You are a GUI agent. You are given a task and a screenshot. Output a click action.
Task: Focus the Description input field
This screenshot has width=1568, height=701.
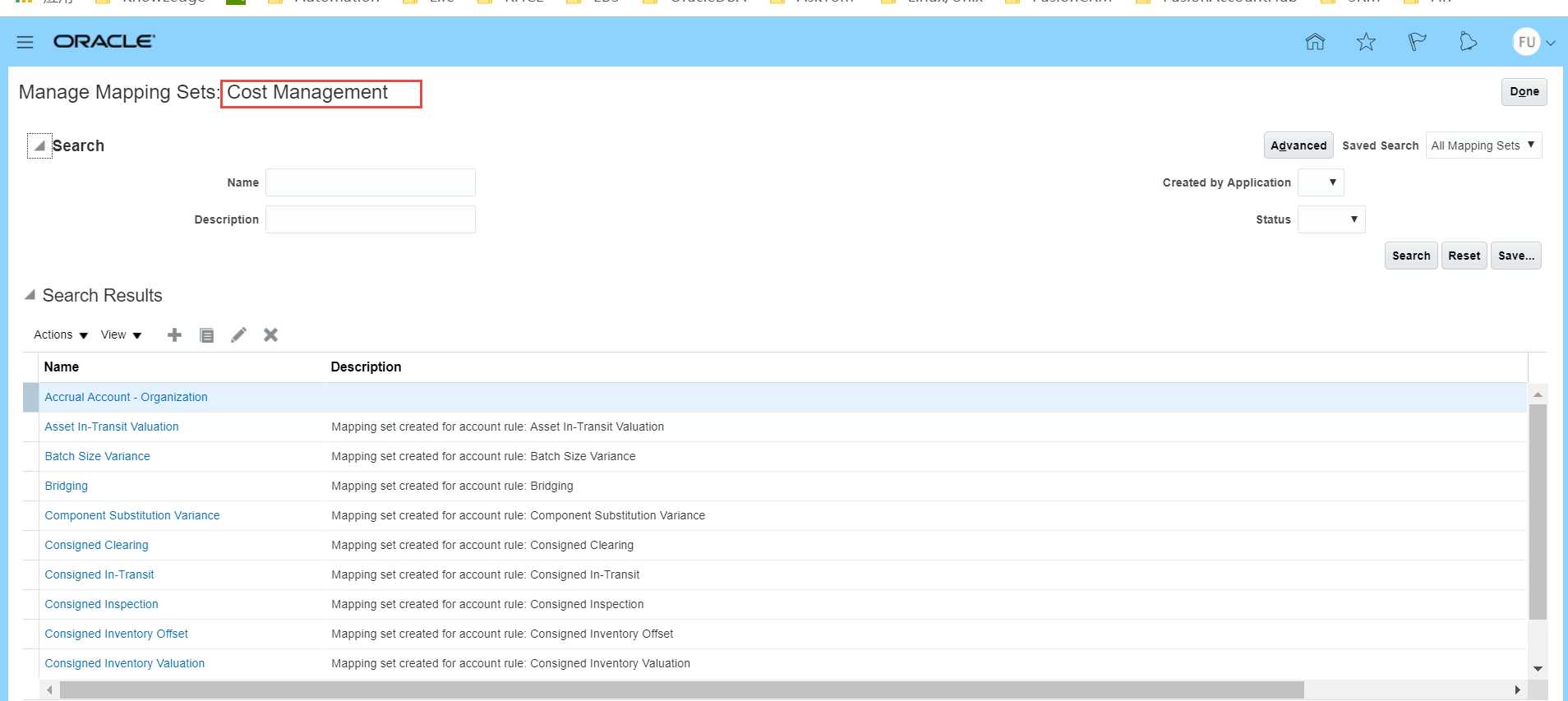click(x=371, y=219)
